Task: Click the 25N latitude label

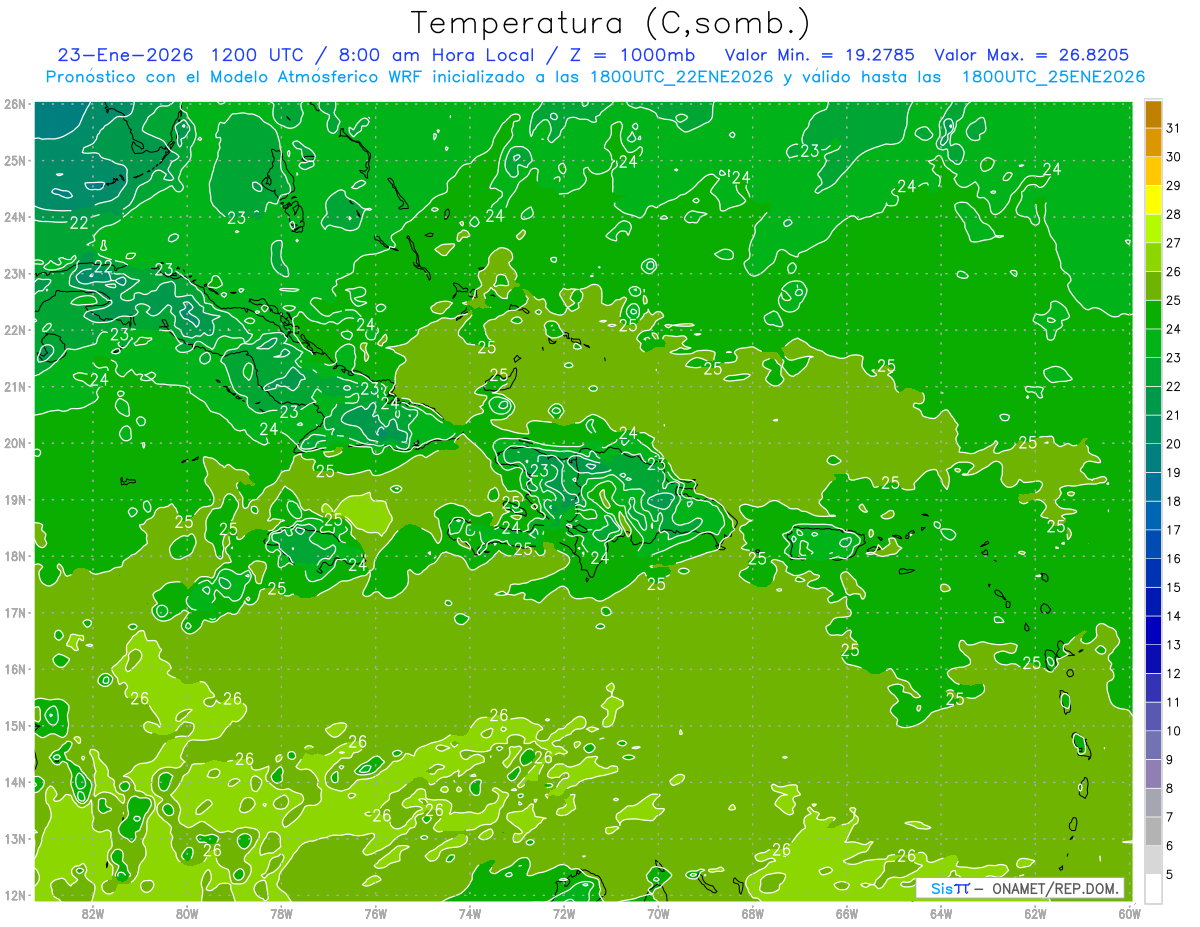Action: 14,161
